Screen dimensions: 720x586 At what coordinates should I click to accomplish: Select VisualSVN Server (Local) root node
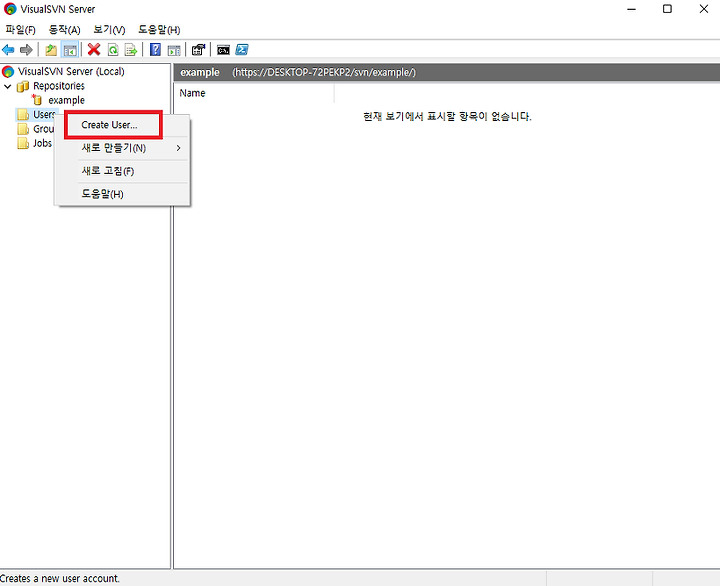[x=71, y=71]
